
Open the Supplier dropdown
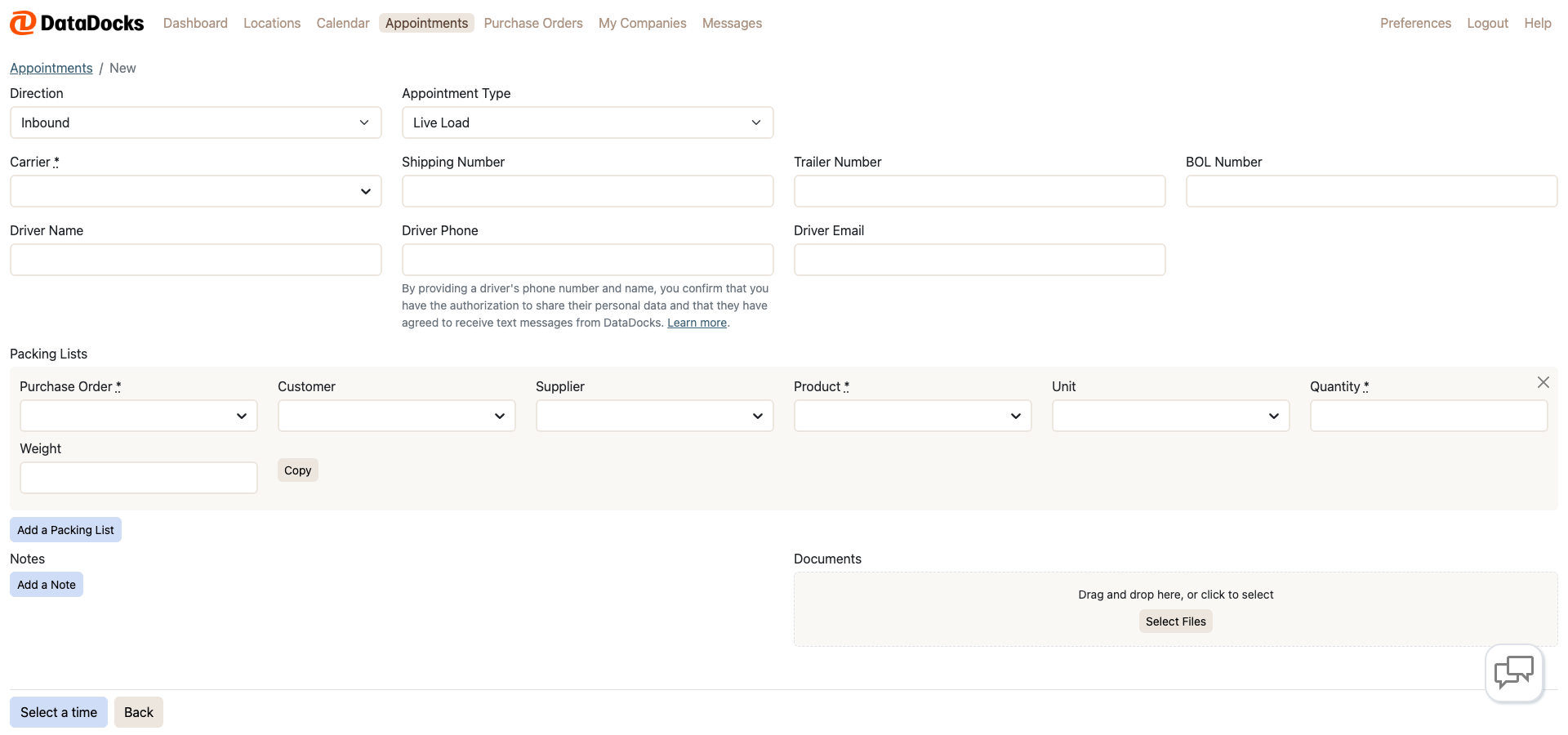click(x=655, y=416)
